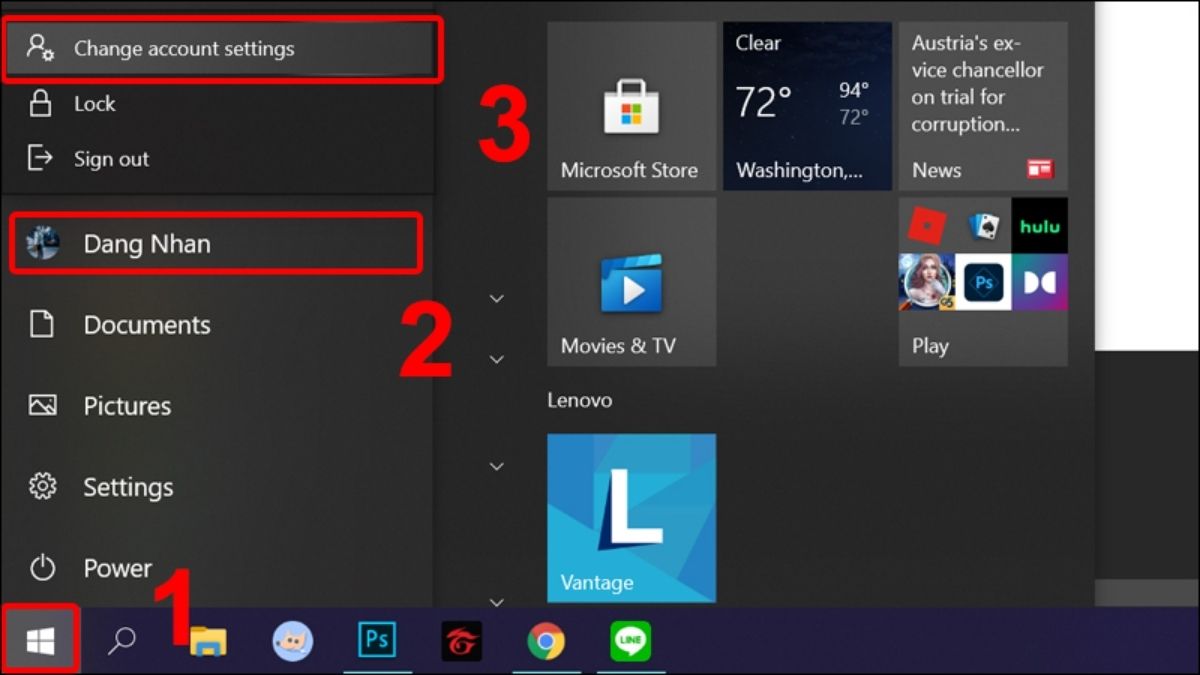Open the Microsoft Store tile

(631, 105)
